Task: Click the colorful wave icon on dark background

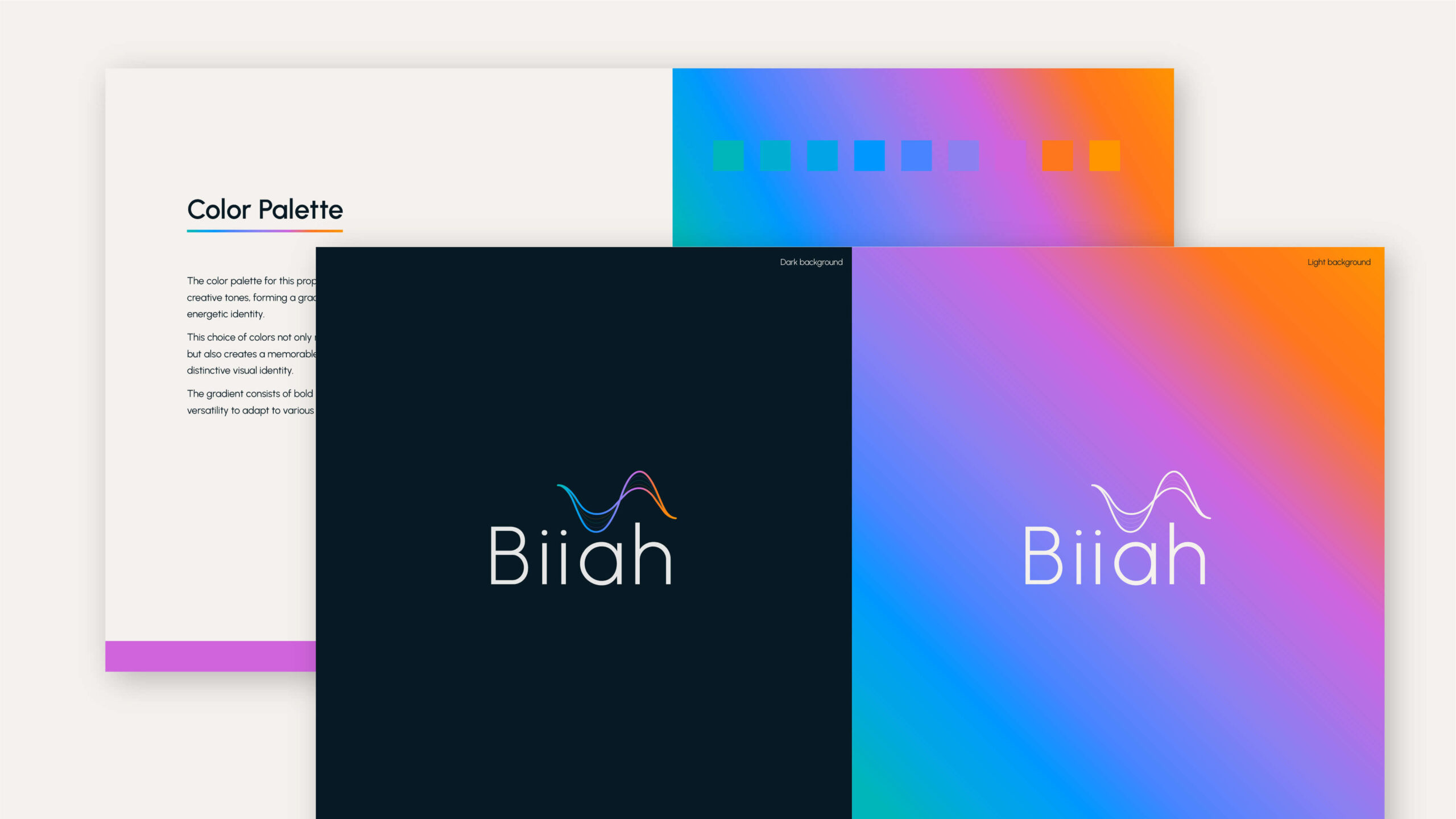Action: 617,502
